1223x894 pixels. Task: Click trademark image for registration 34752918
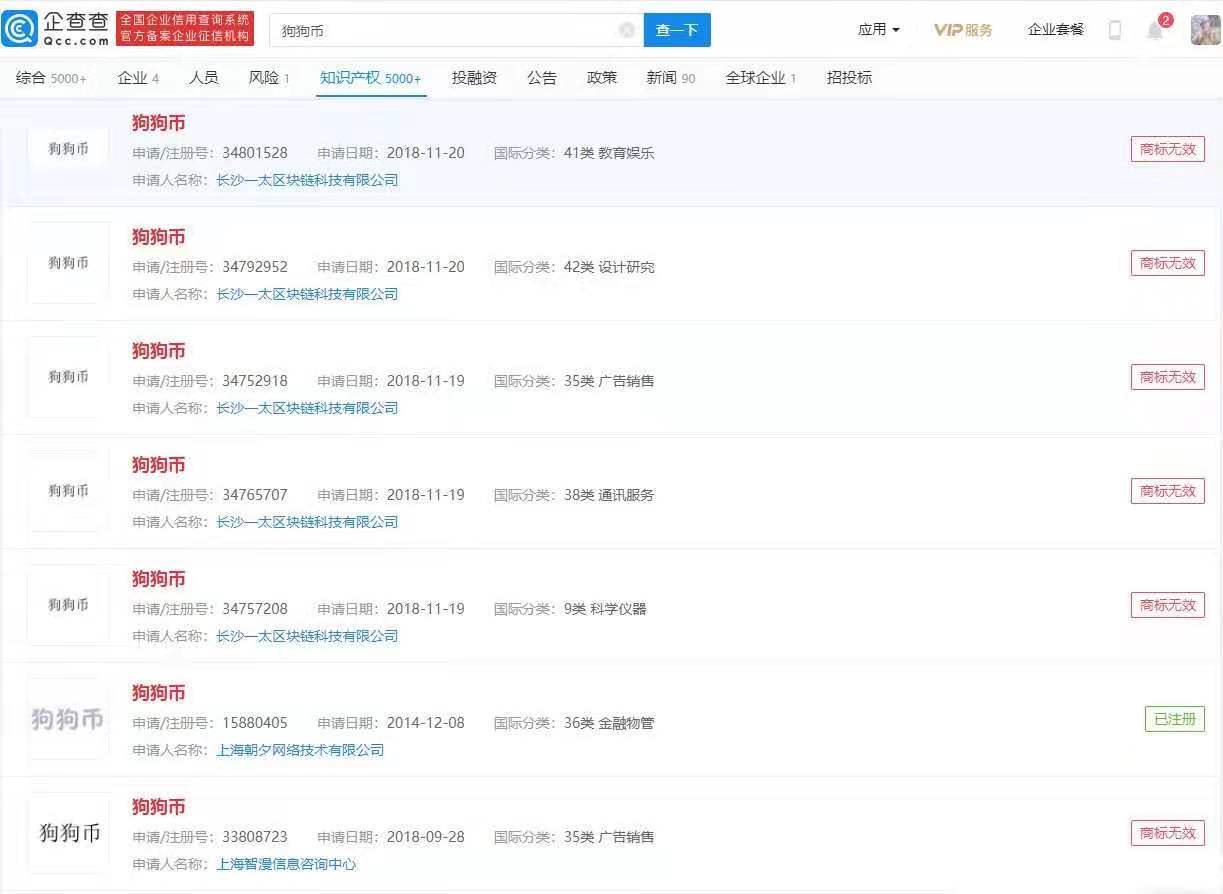pyautogui.click(x=68, y=377)
